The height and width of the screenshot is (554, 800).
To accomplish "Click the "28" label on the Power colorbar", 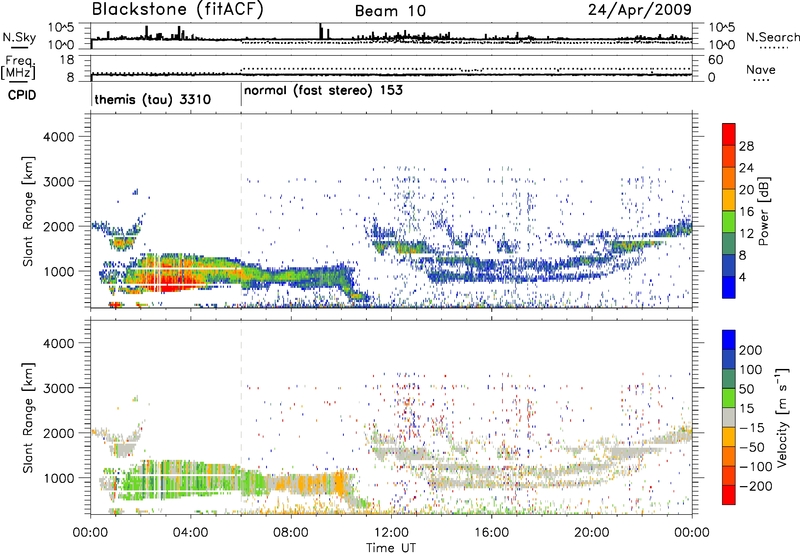I will click(x=746, y=146).
